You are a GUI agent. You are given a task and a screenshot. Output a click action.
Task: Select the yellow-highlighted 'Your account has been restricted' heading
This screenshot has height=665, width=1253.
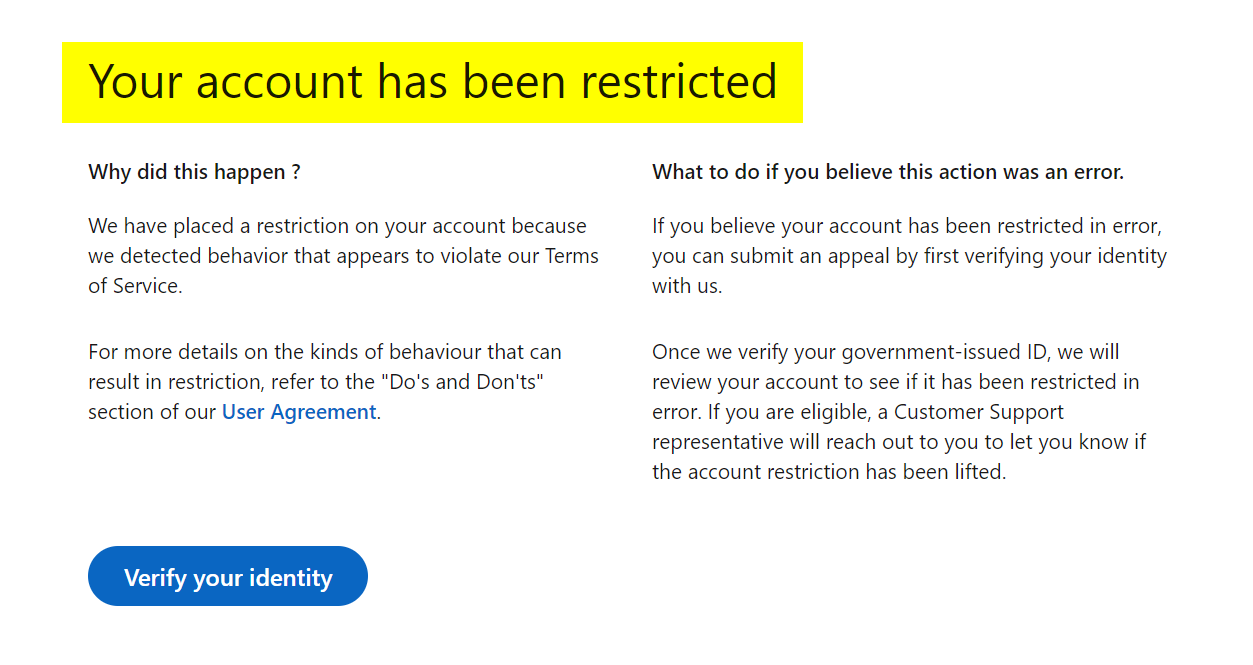pyautogui.click(x=432, y=82)
